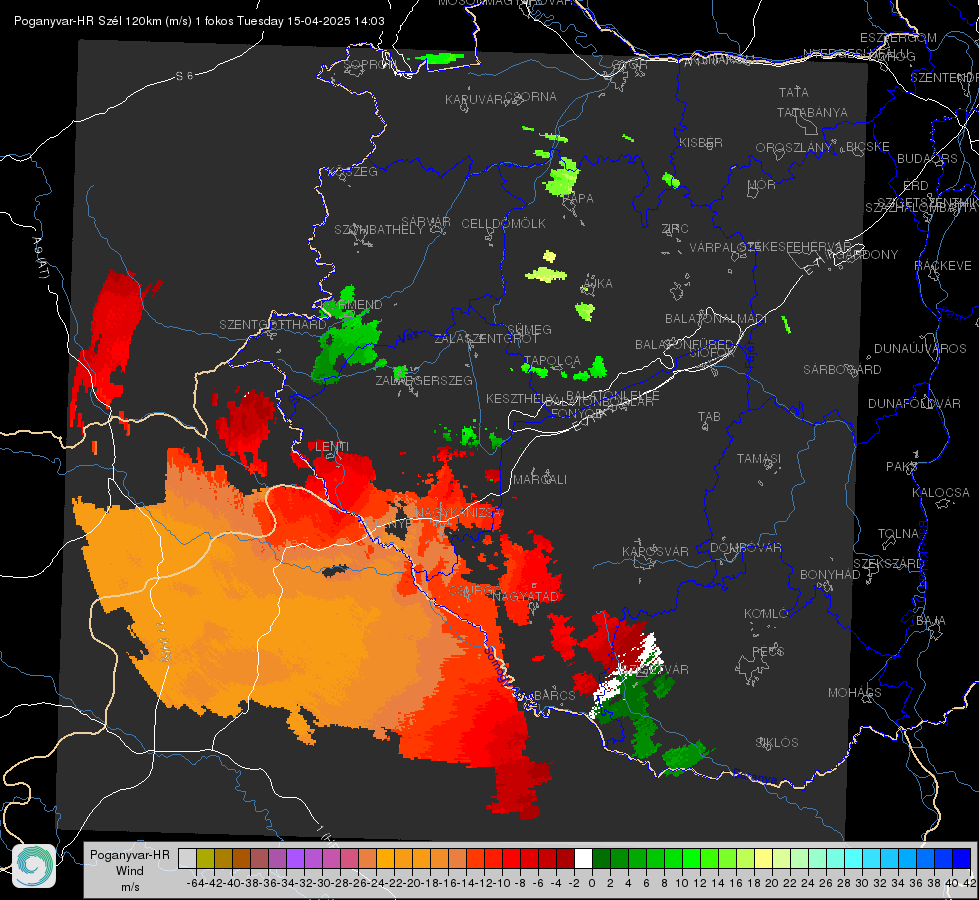Click the SÜMEG city label
979x900 pixels.
pos(529,329)
